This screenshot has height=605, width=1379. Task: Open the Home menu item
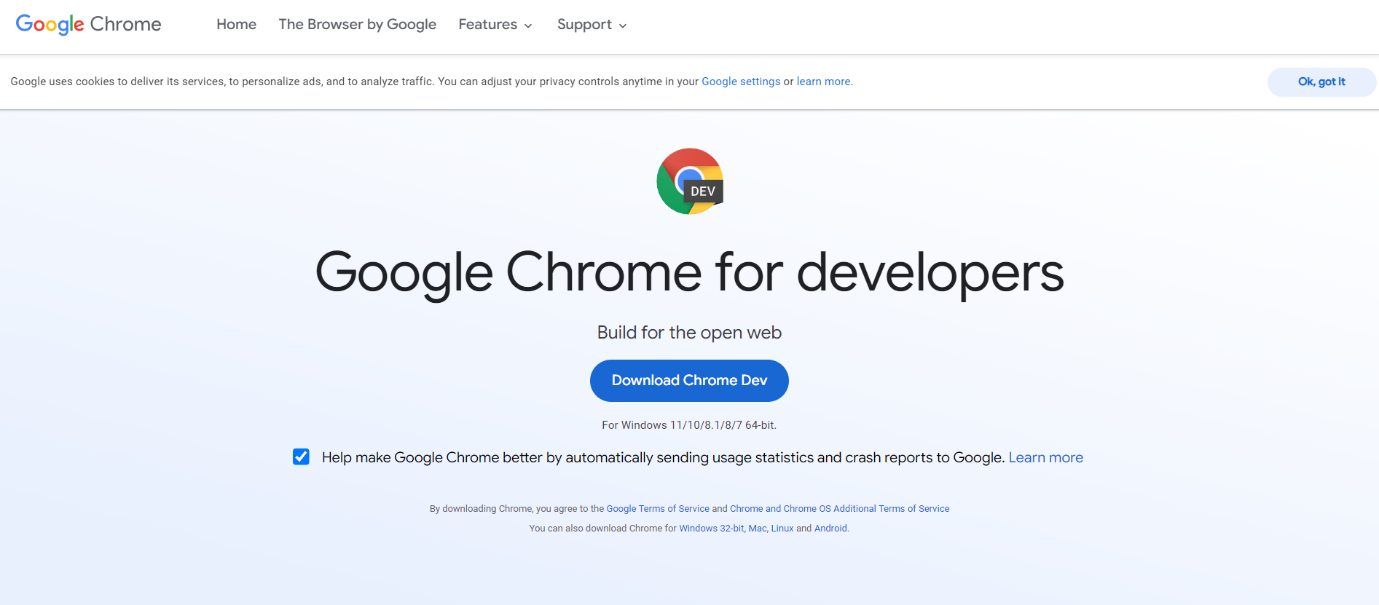coord(236,24)
